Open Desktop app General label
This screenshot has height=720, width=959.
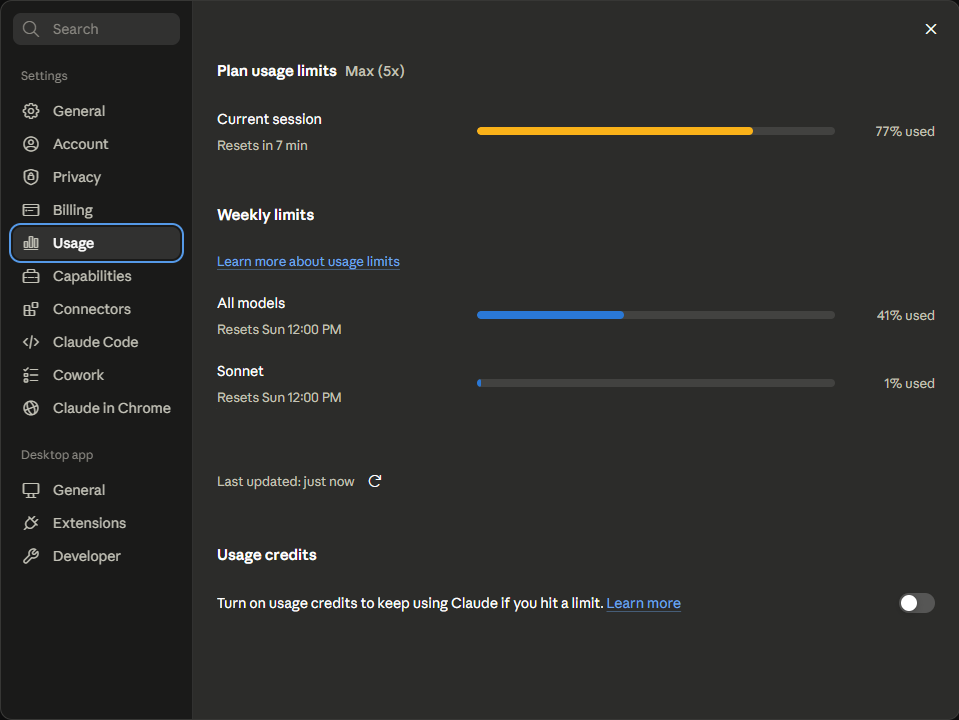pyautogui.click(x=79, y=490)
